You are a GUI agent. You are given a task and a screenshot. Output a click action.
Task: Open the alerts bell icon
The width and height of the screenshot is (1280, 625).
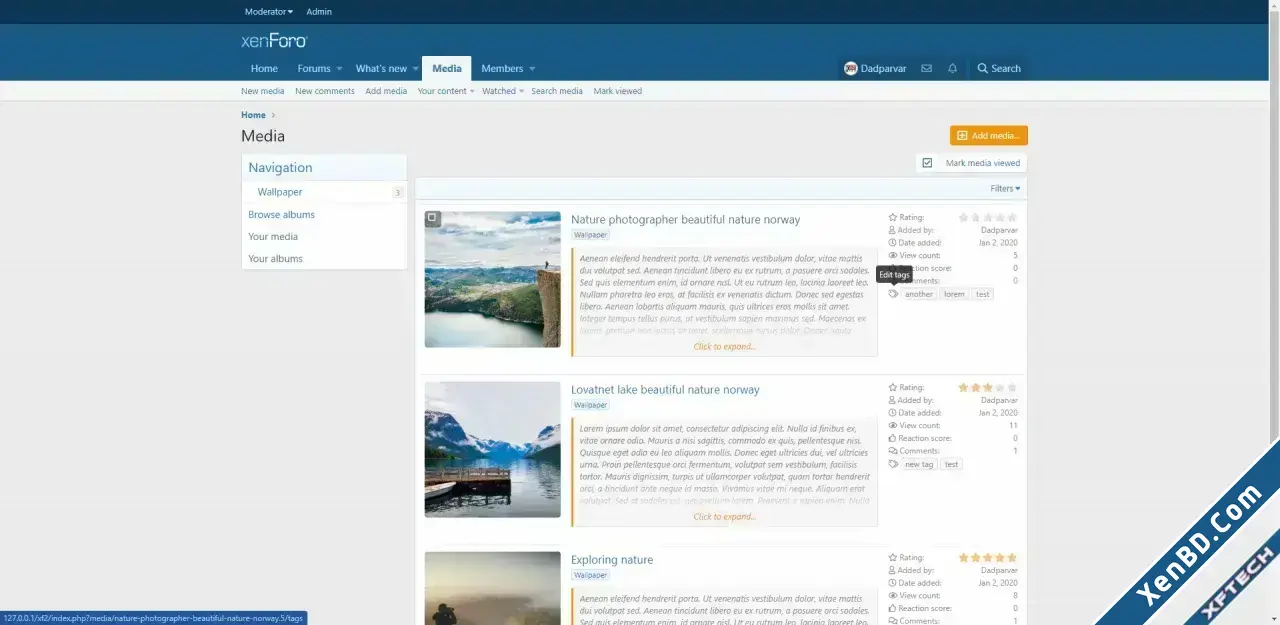952,68
